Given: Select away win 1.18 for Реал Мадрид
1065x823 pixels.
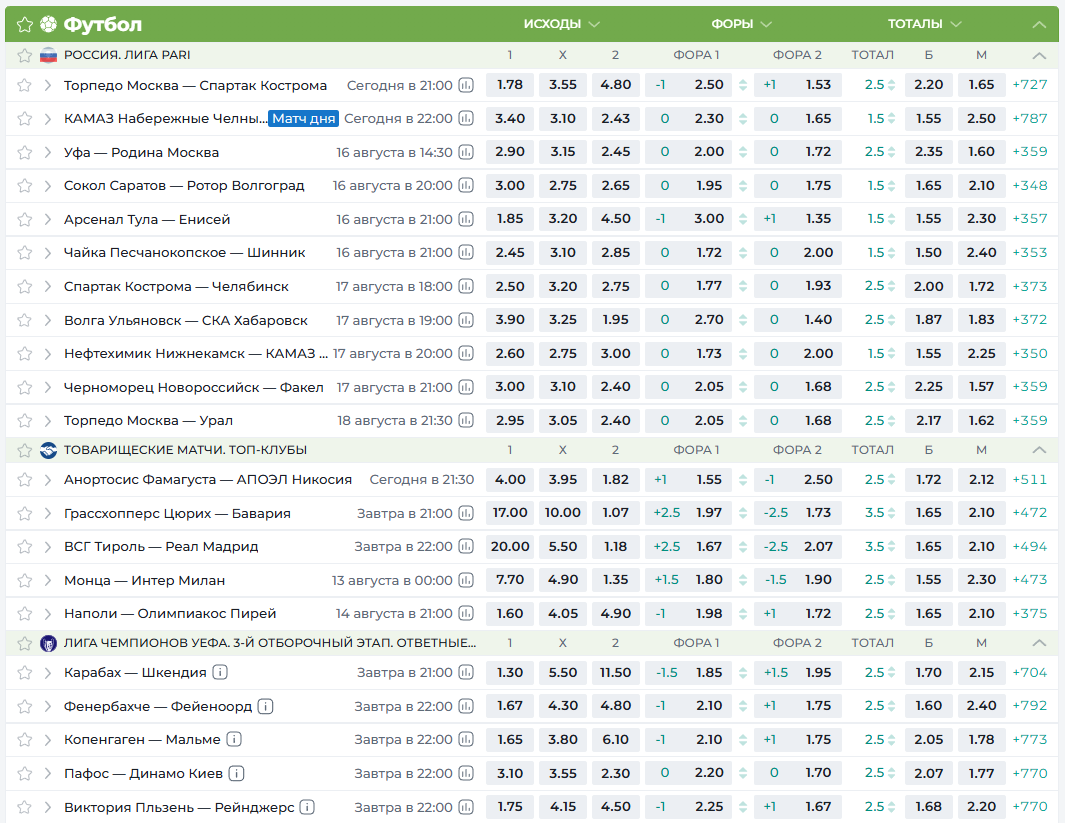Looking at the screenshot, I should 615,547.
